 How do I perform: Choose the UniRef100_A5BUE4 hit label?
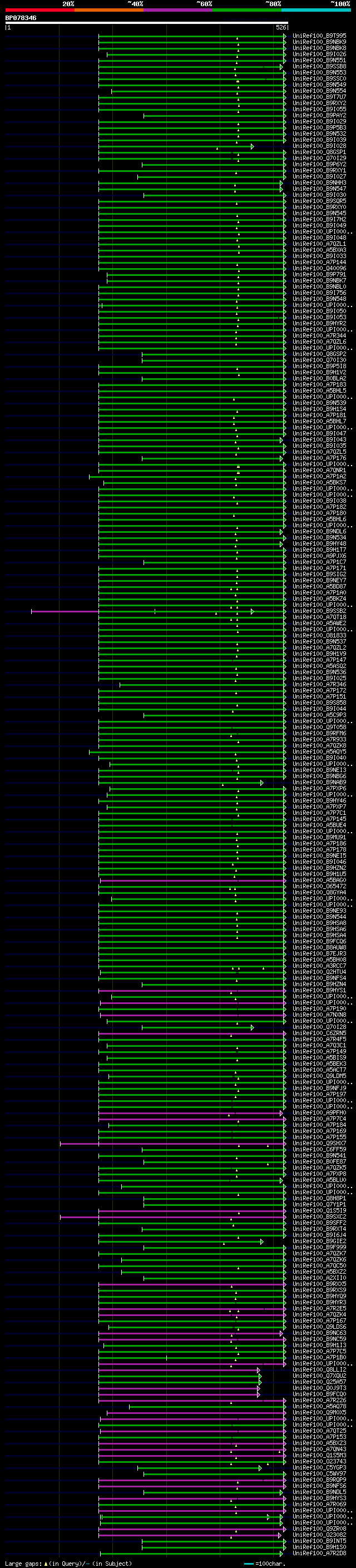(319, 825)
